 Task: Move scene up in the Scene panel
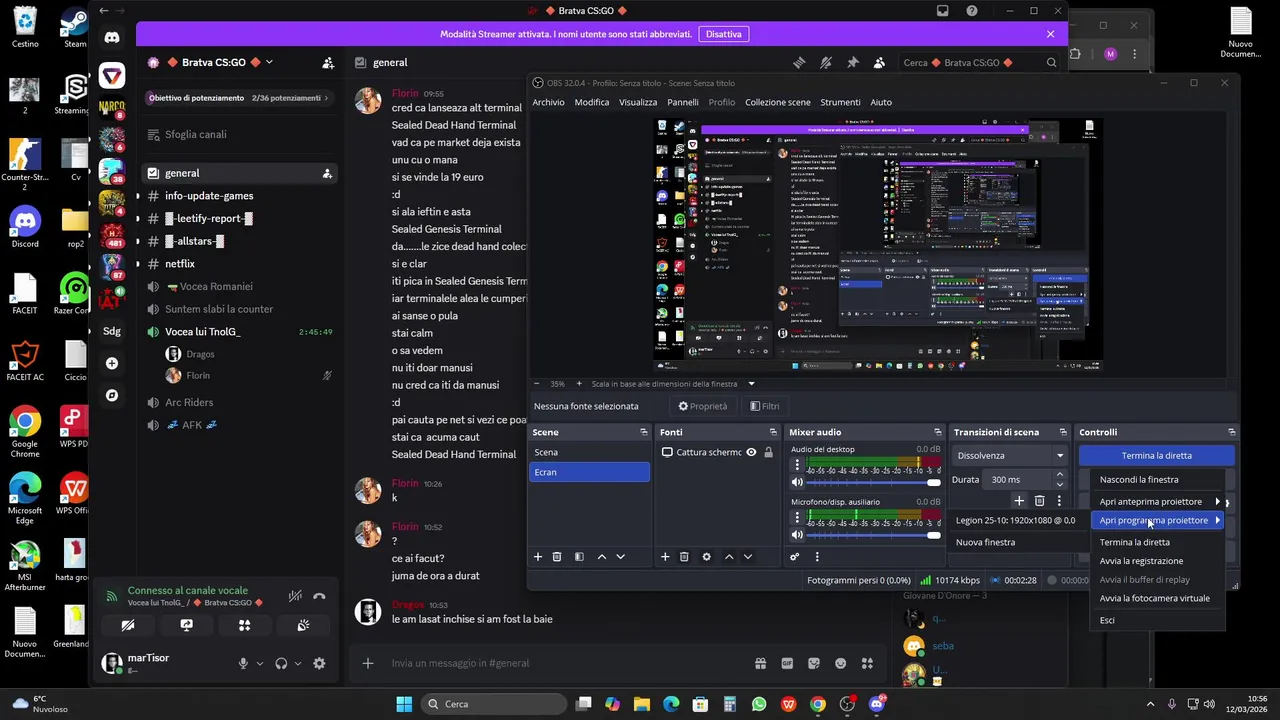(x=602, y=557)
